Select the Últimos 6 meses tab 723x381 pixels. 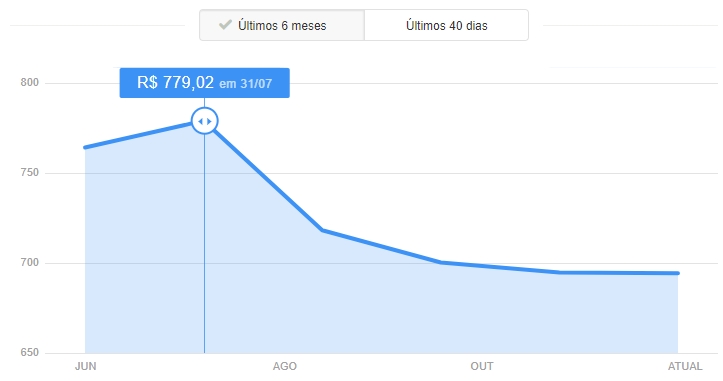click(282, 25)
